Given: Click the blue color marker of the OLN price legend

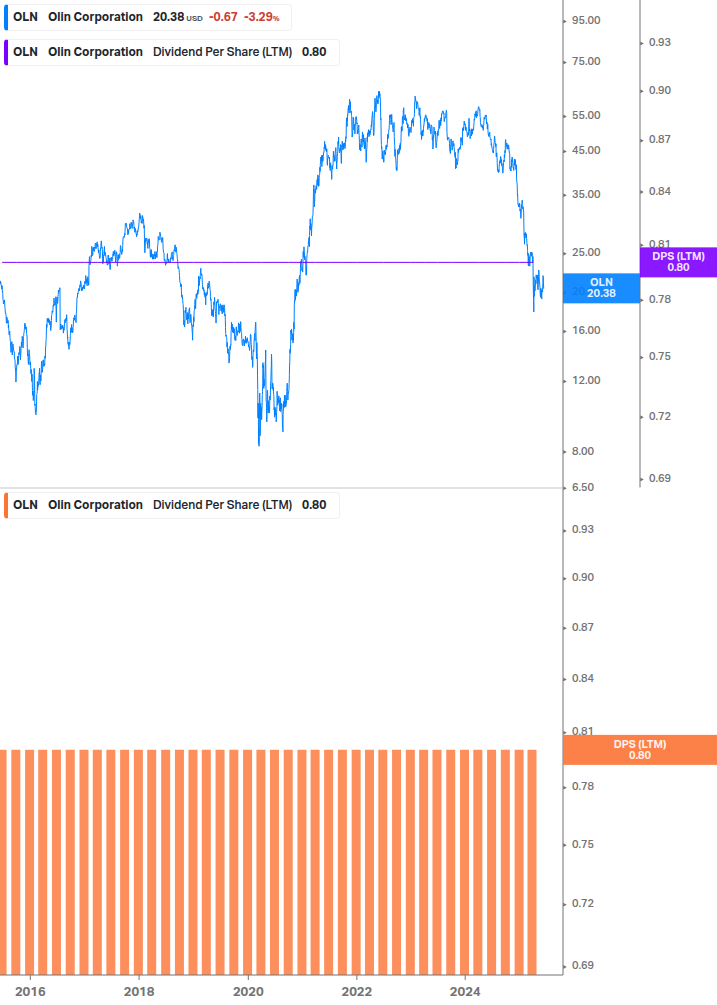Looking at the screenshot, I should click(6, 17).
